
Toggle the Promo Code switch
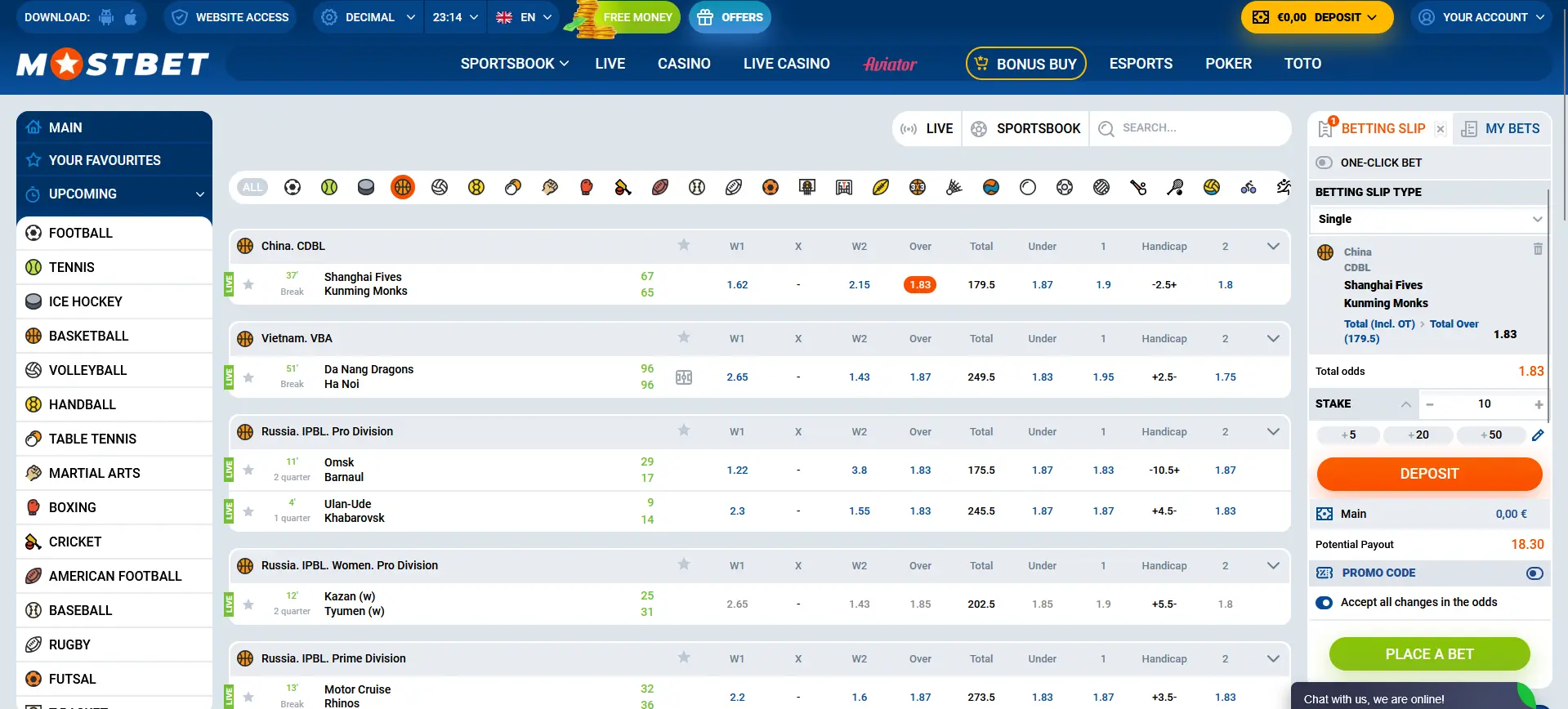coord(1534,573)
